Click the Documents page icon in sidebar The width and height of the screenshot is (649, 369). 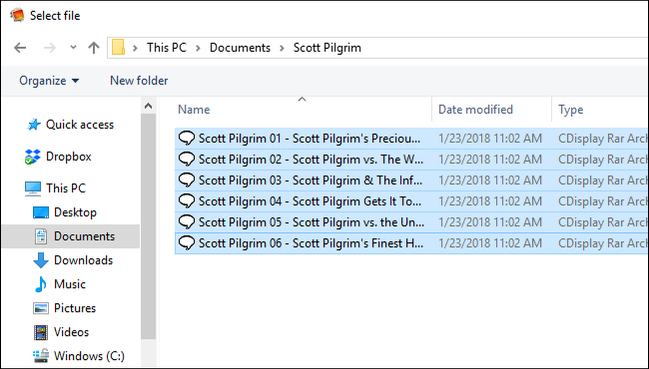tap(41, 236)
